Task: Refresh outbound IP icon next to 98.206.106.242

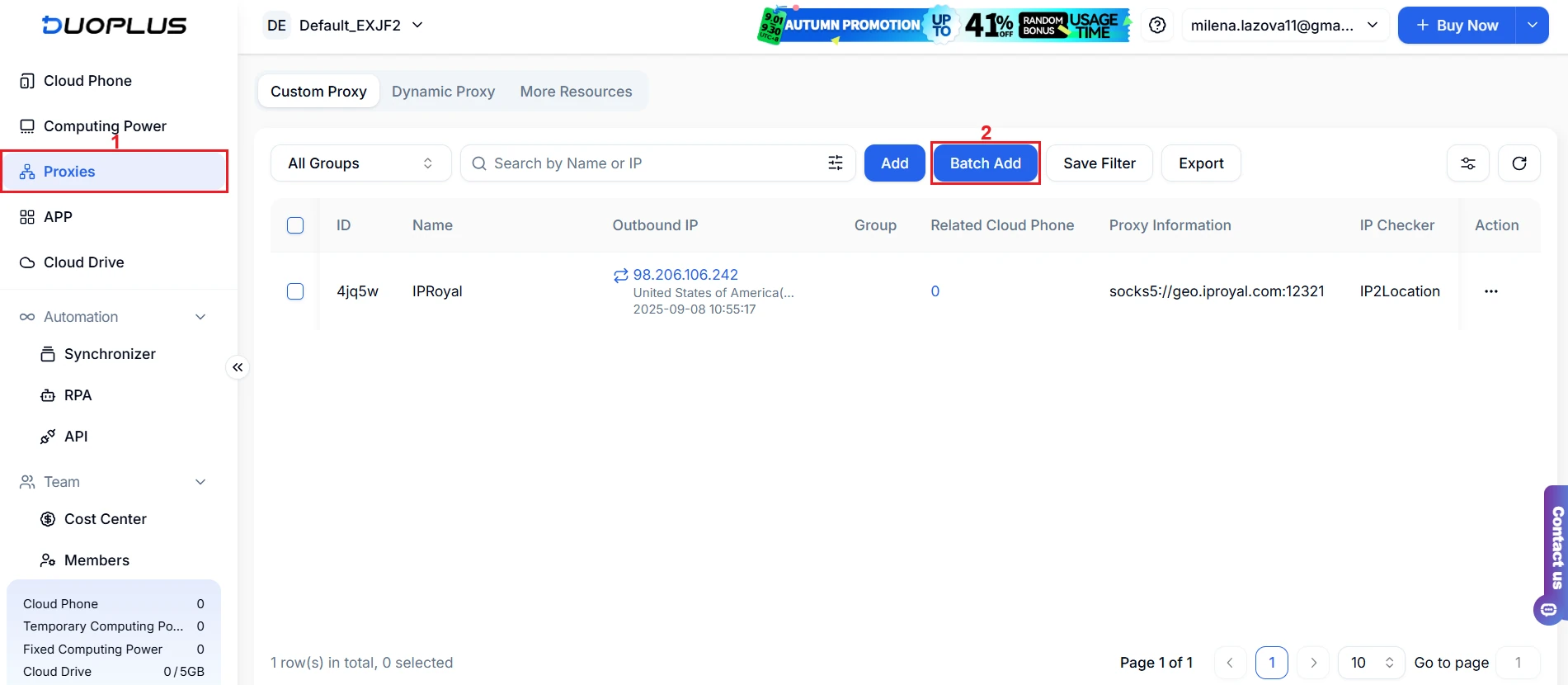Action: (x=620, y=276)
